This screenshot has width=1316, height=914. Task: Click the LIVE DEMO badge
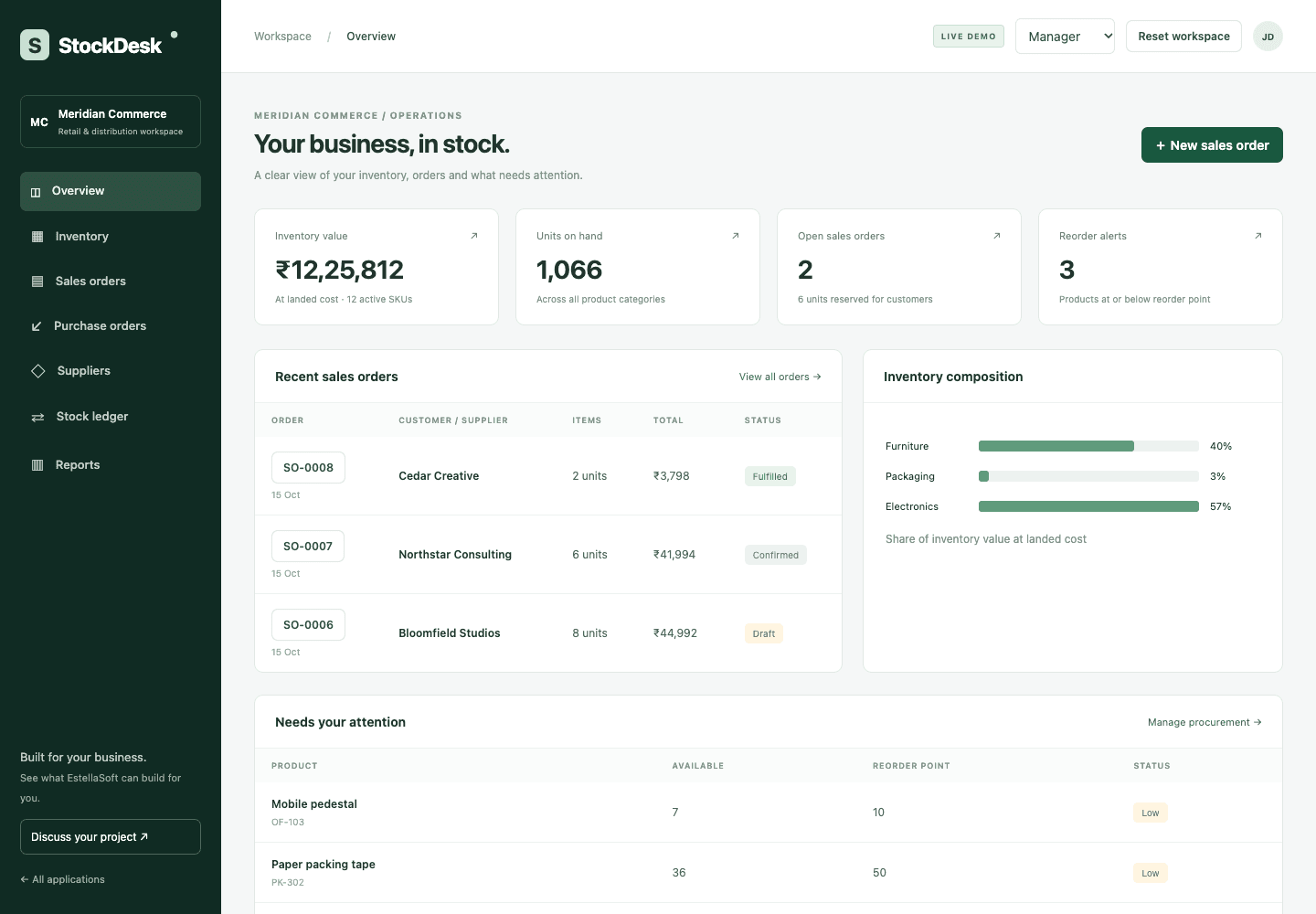[969, 37]
